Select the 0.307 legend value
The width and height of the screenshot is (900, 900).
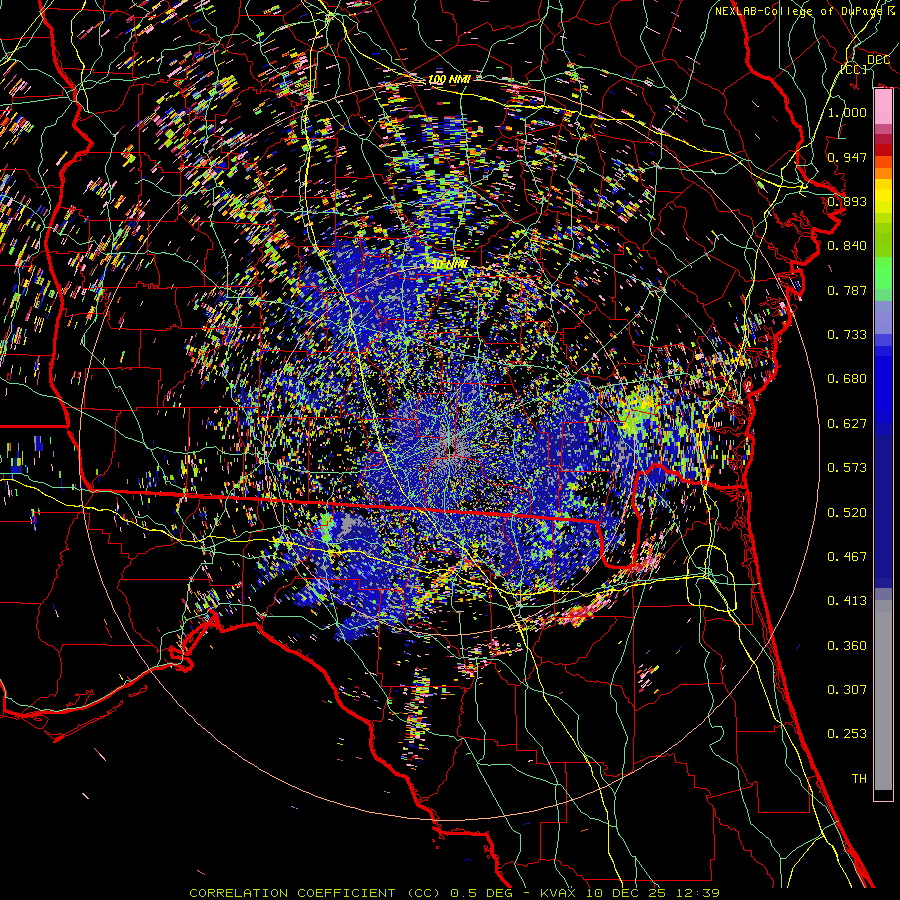coord(847,690)
